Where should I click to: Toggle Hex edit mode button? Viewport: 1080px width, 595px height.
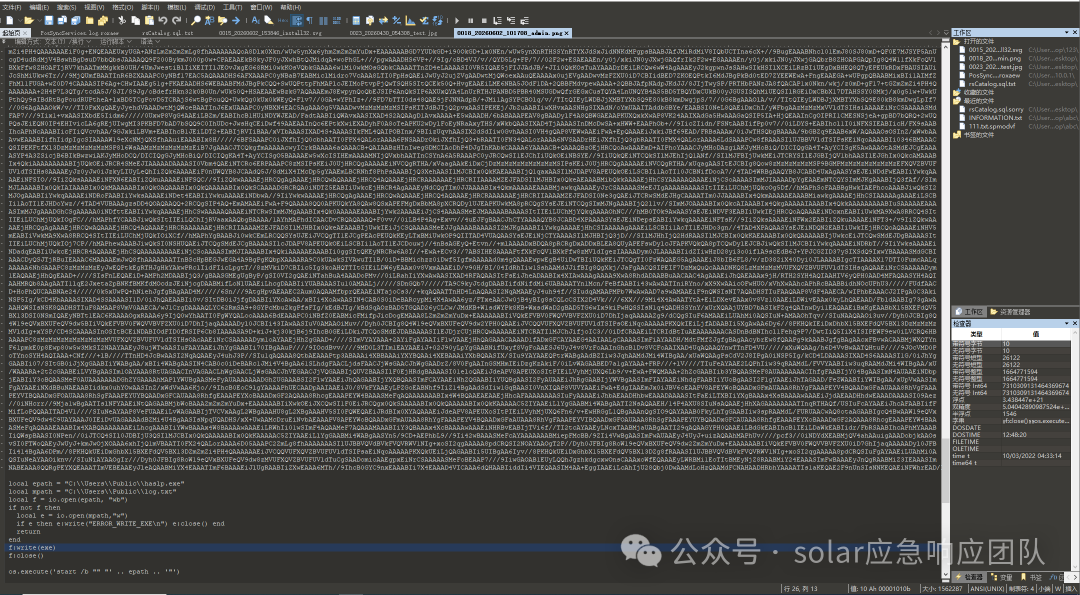coord(282,20)
